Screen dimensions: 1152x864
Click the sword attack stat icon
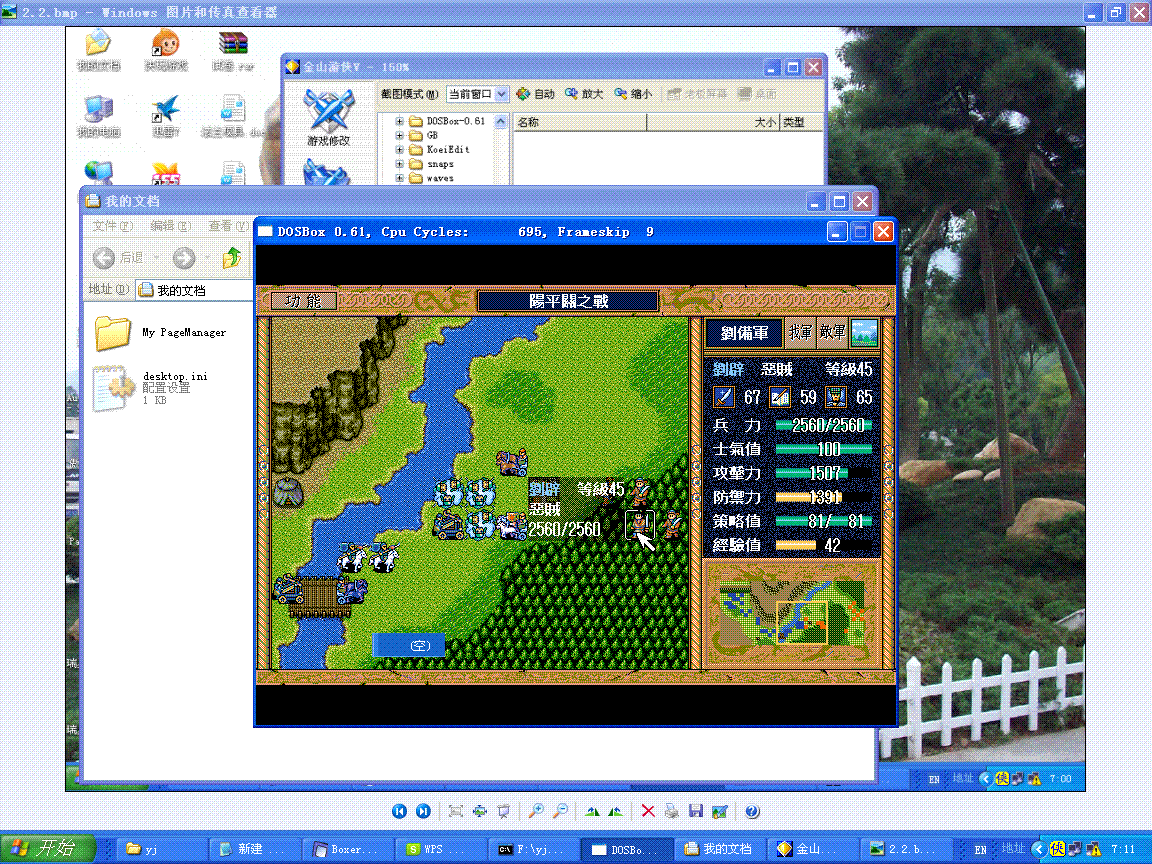tap(724, 397)
